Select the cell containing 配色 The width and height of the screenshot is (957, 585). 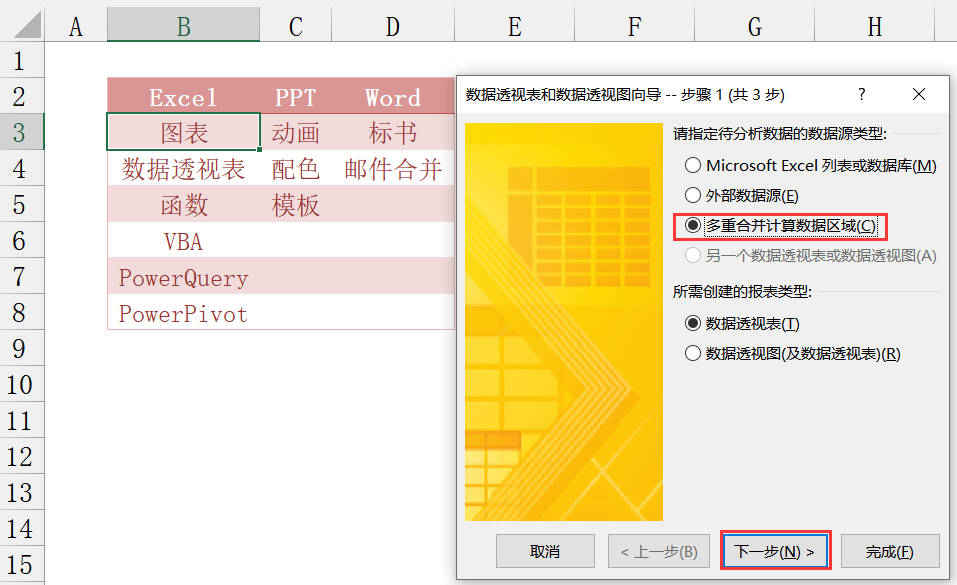click(x=295, y=168)
